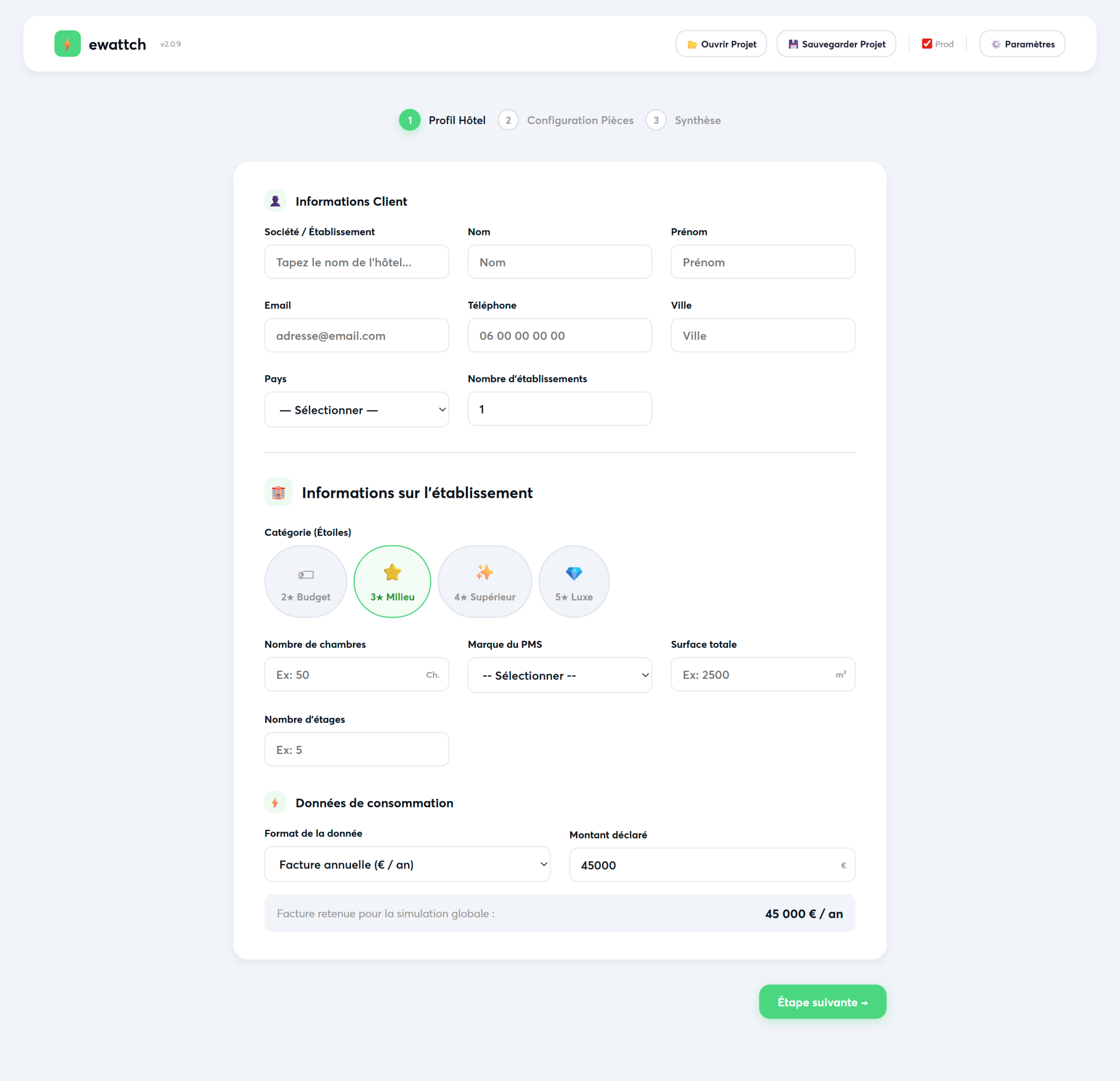The width and height of the screenshot is (1120, 1081).
Task: Click the diamond icon in 5★ Luxe
Action: [574, 573]
